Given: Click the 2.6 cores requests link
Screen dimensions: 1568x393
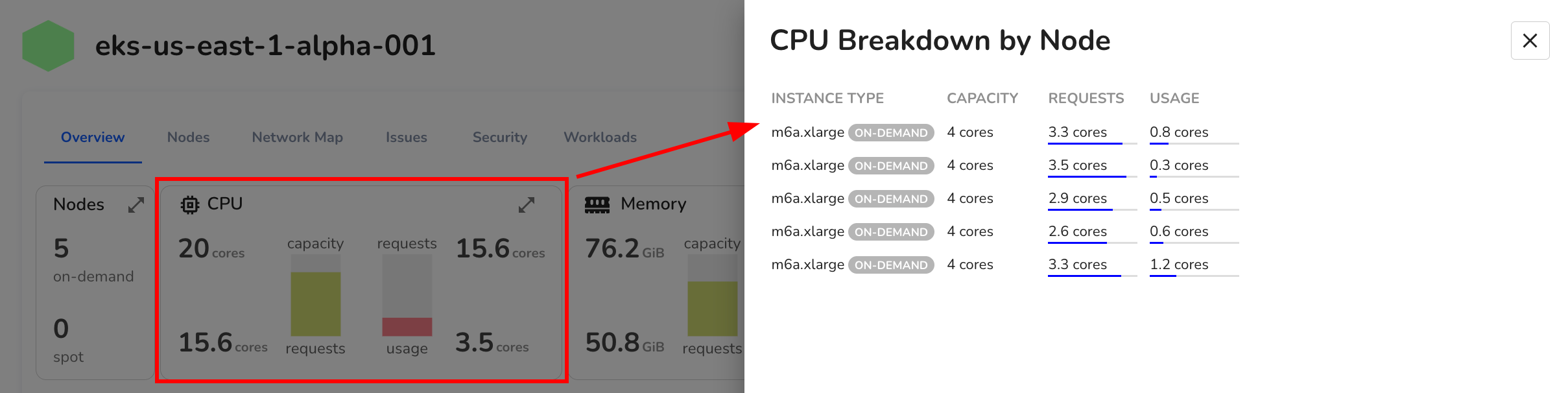Looking at the screenshot, I should (x=1077, y=232).
